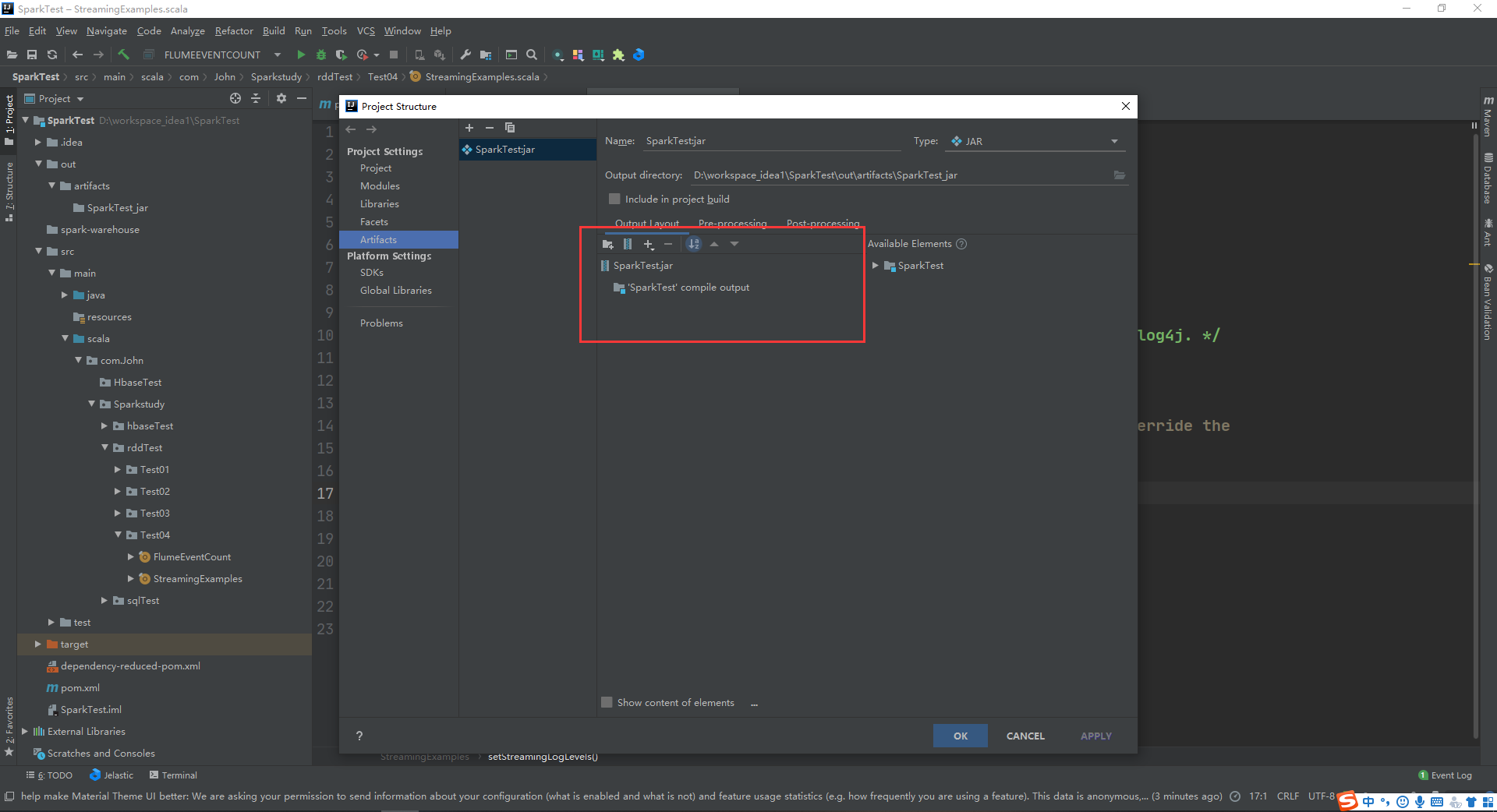
Task: Click the Available Elements help question icon
Action: coord(961,244)
